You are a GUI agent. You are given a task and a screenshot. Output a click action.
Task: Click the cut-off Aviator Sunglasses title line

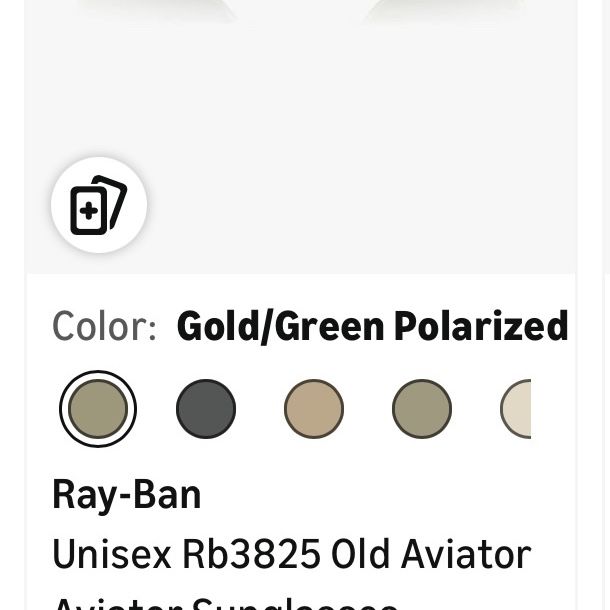coord(225,603)
